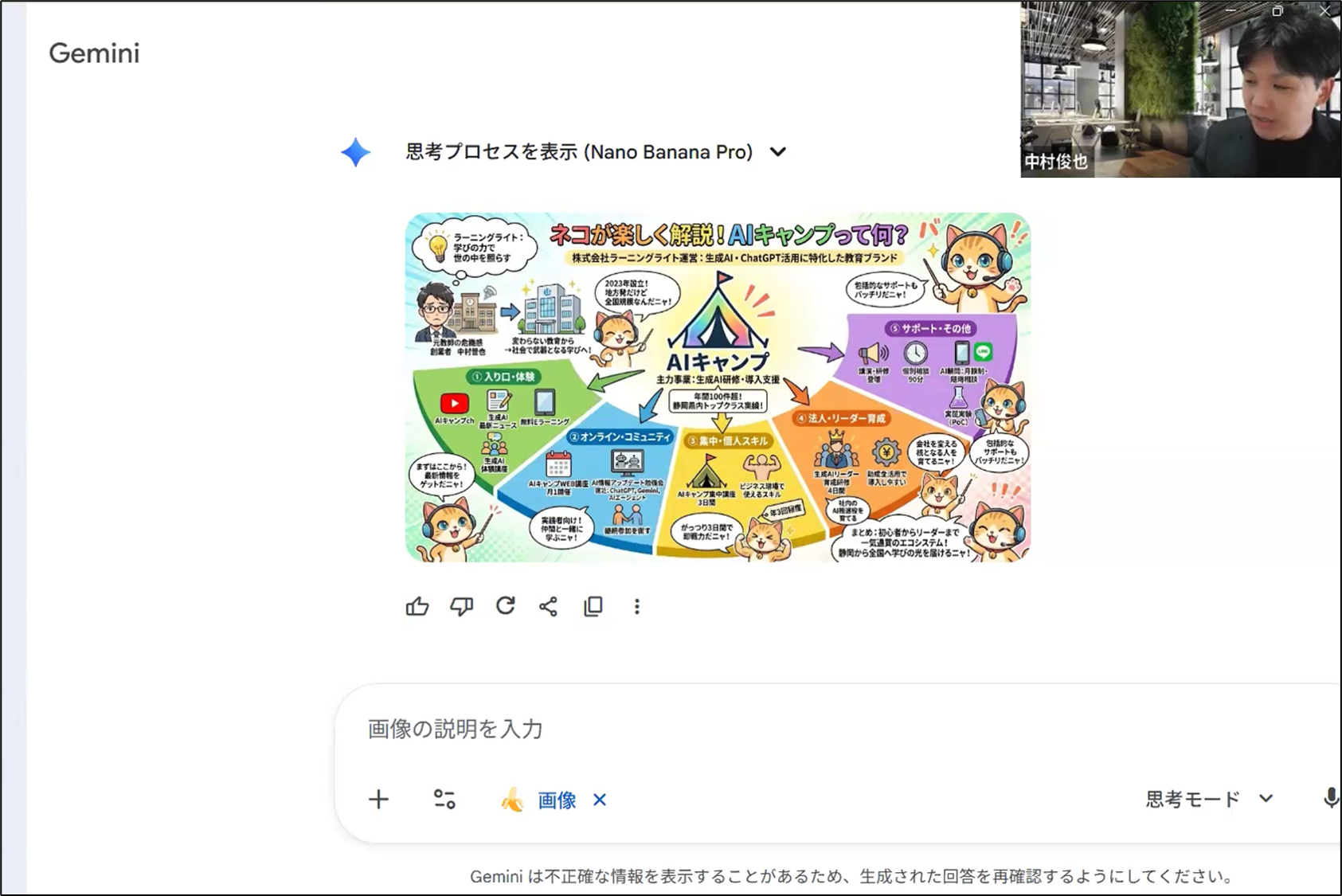Open the generated AIキャンプ infographic image
Viewport: 1342px width, 896px height.
point(718,388)
